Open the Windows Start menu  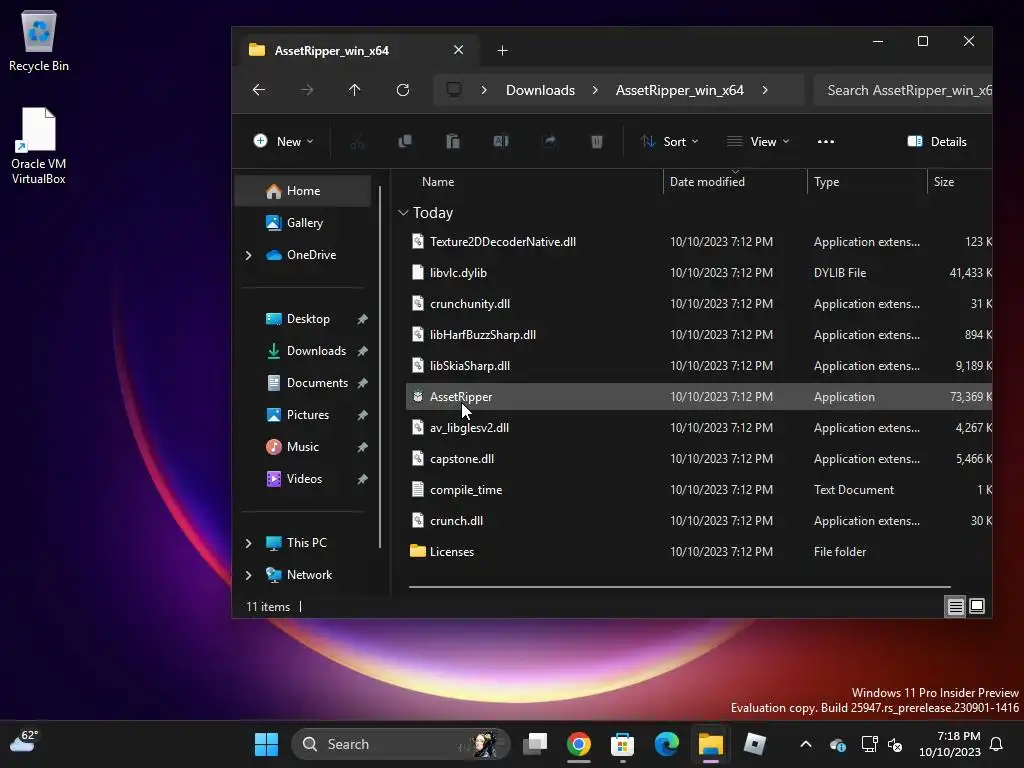pyautogui.click(x=266, y=744)
